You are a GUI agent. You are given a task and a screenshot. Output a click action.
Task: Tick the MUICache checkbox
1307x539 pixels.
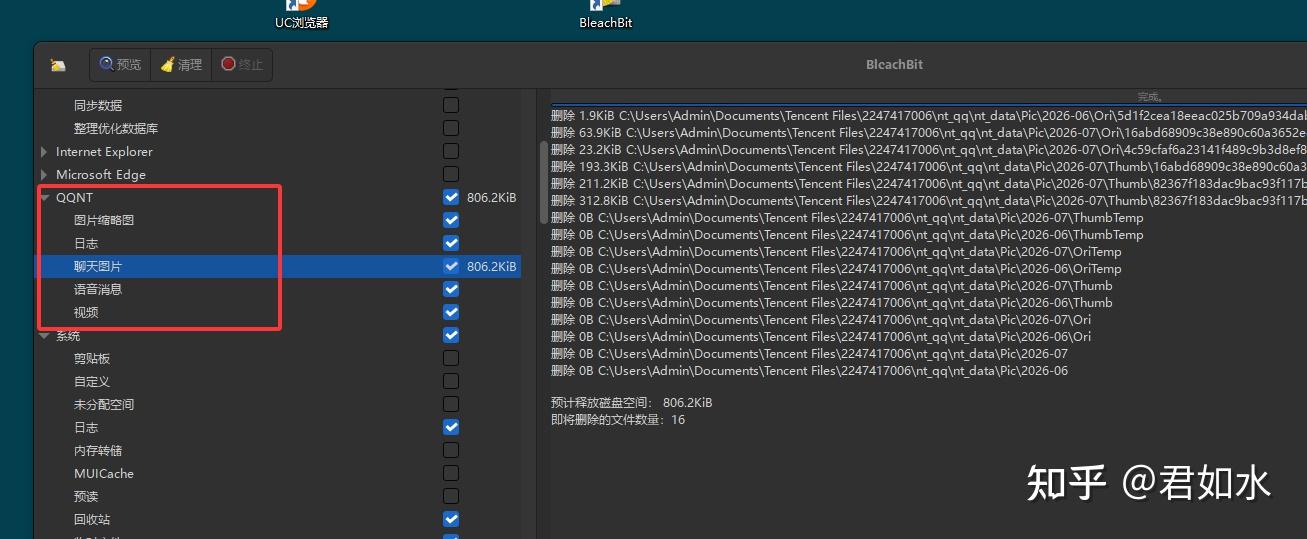[451, 473]
